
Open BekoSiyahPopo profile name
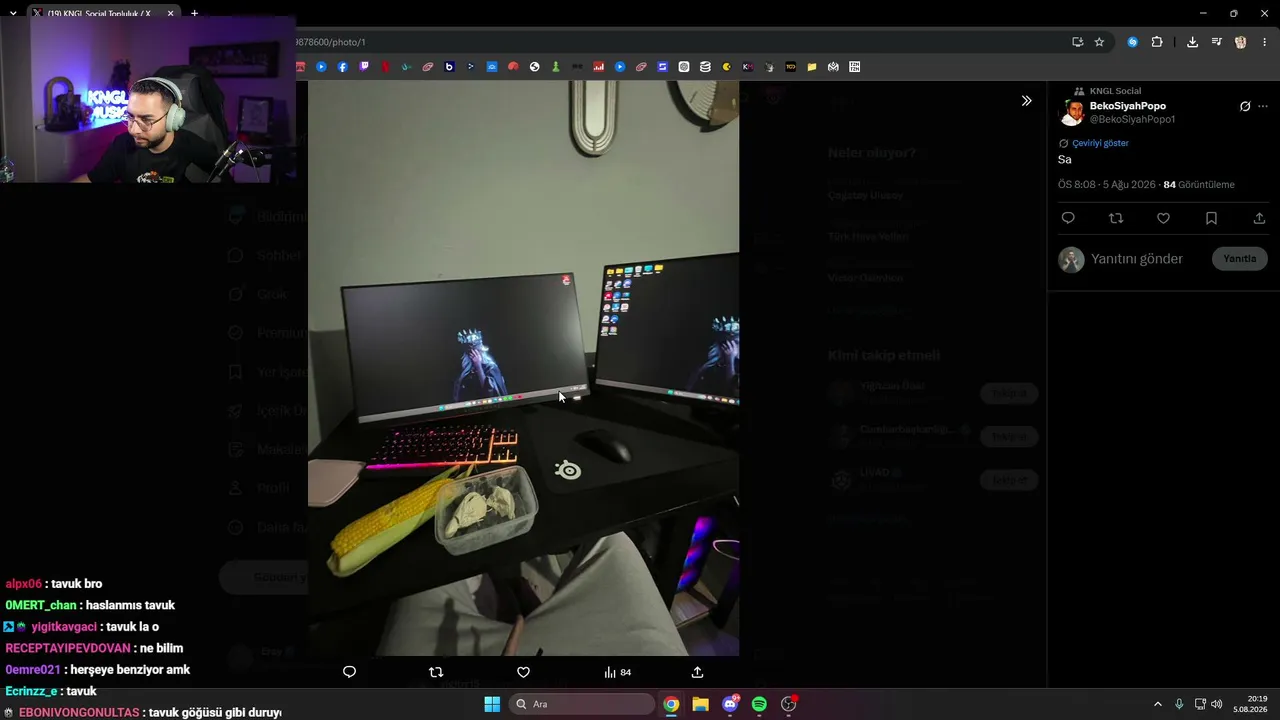coord(1127,106)
